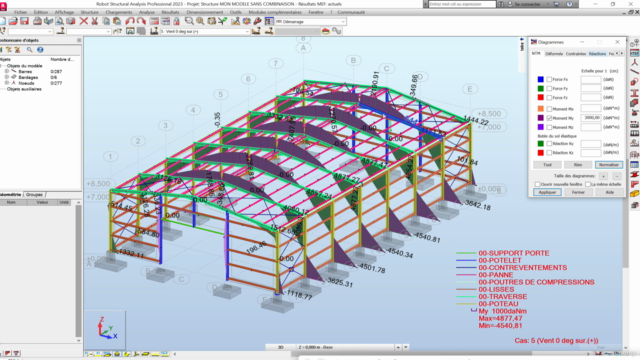The height and width of the screenshot is (360, 640).
Task: Click the magnifier zoom window icon
Action: [x=189, y=21]
